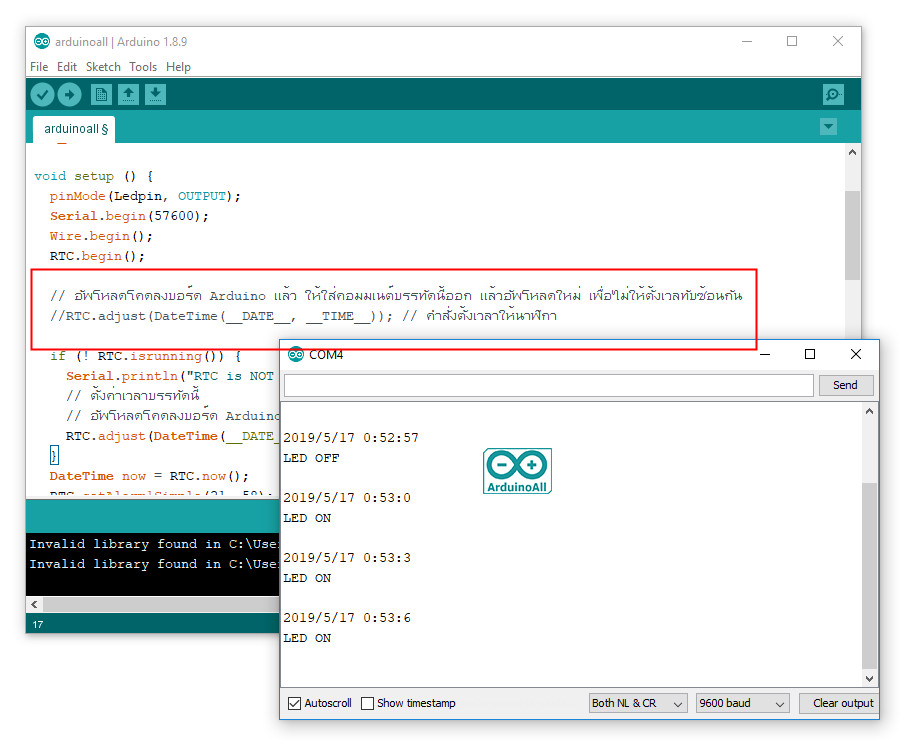
Task: Create a new sketch with the New icon
Action: [x=101, y=94]
